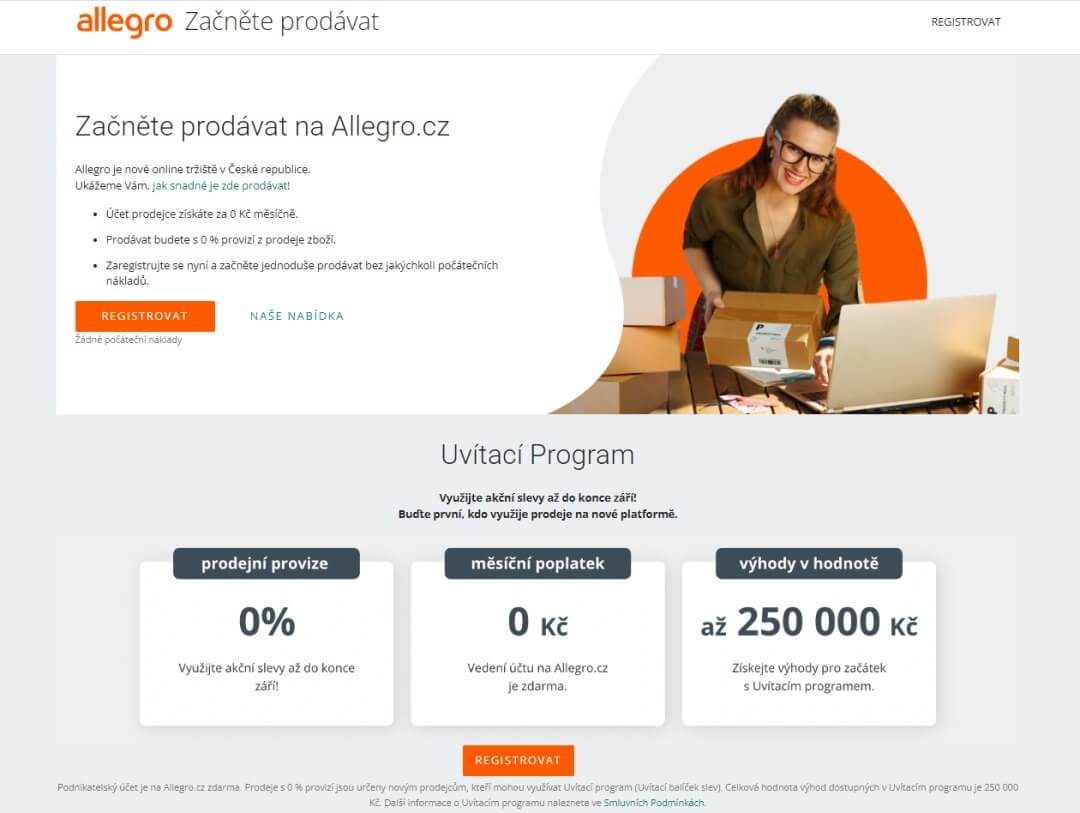
Task: Click 'Začněte prodávat na Allegro.cz' main heading
Action: tap(262, 127)
